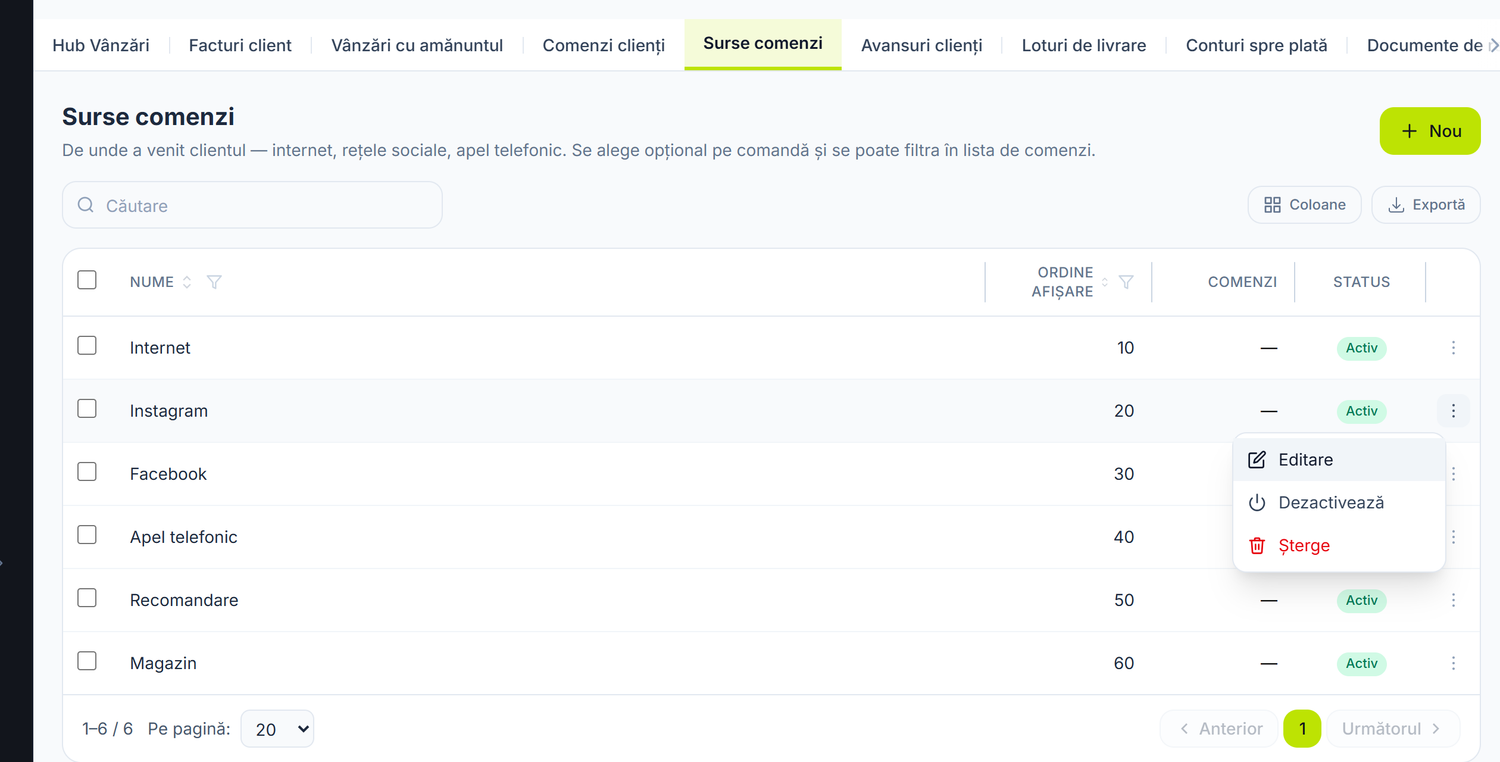Sort by ORDINE AFIȘARE using the sort arrows

(1105, 282)
